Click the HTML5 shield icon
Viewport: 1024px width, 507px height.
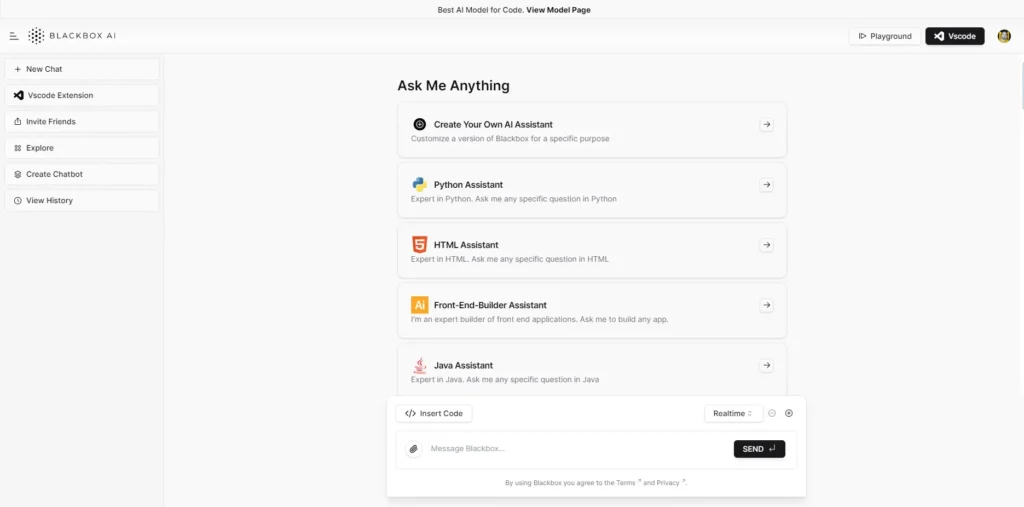(419, 245)
